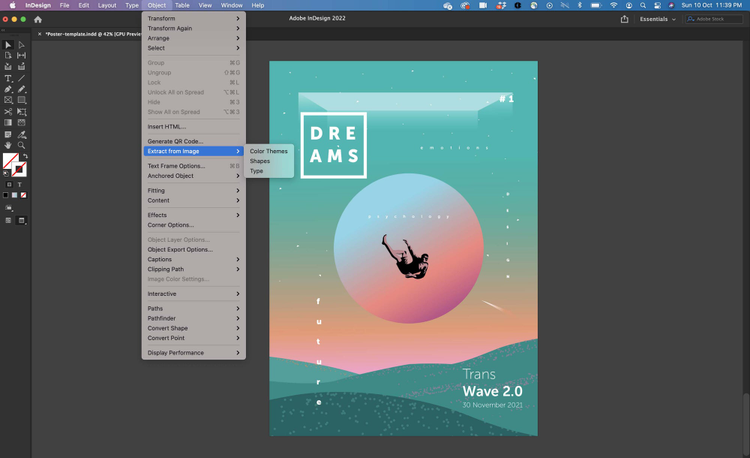Toggle Formatting Affects Container
Image resolution: width=750 pixels, height=458 pixels.
[9, 185]
